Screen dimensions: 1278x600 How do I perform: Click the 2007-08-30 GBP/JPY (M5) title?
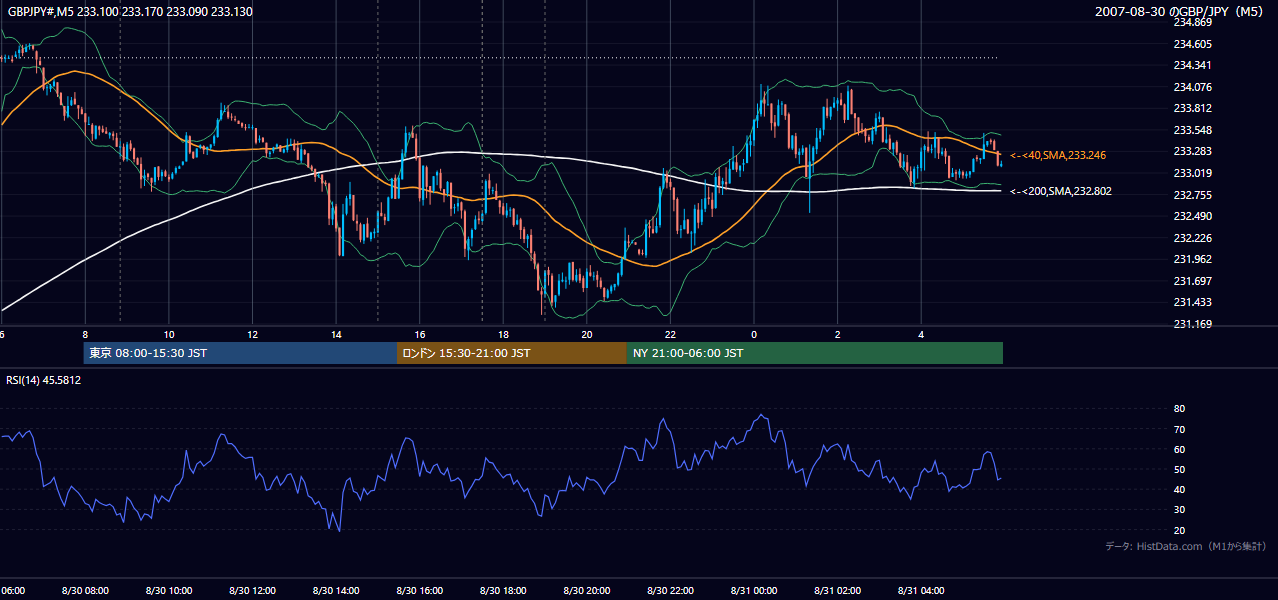[1181, 12]
